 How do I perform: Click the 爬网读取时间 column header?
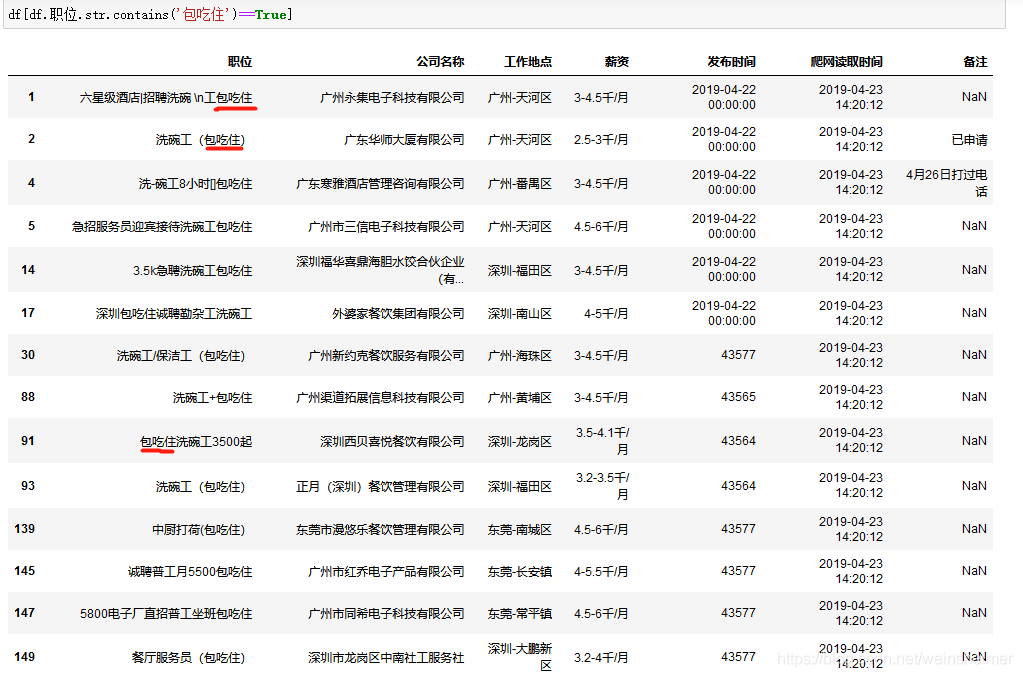846,62
